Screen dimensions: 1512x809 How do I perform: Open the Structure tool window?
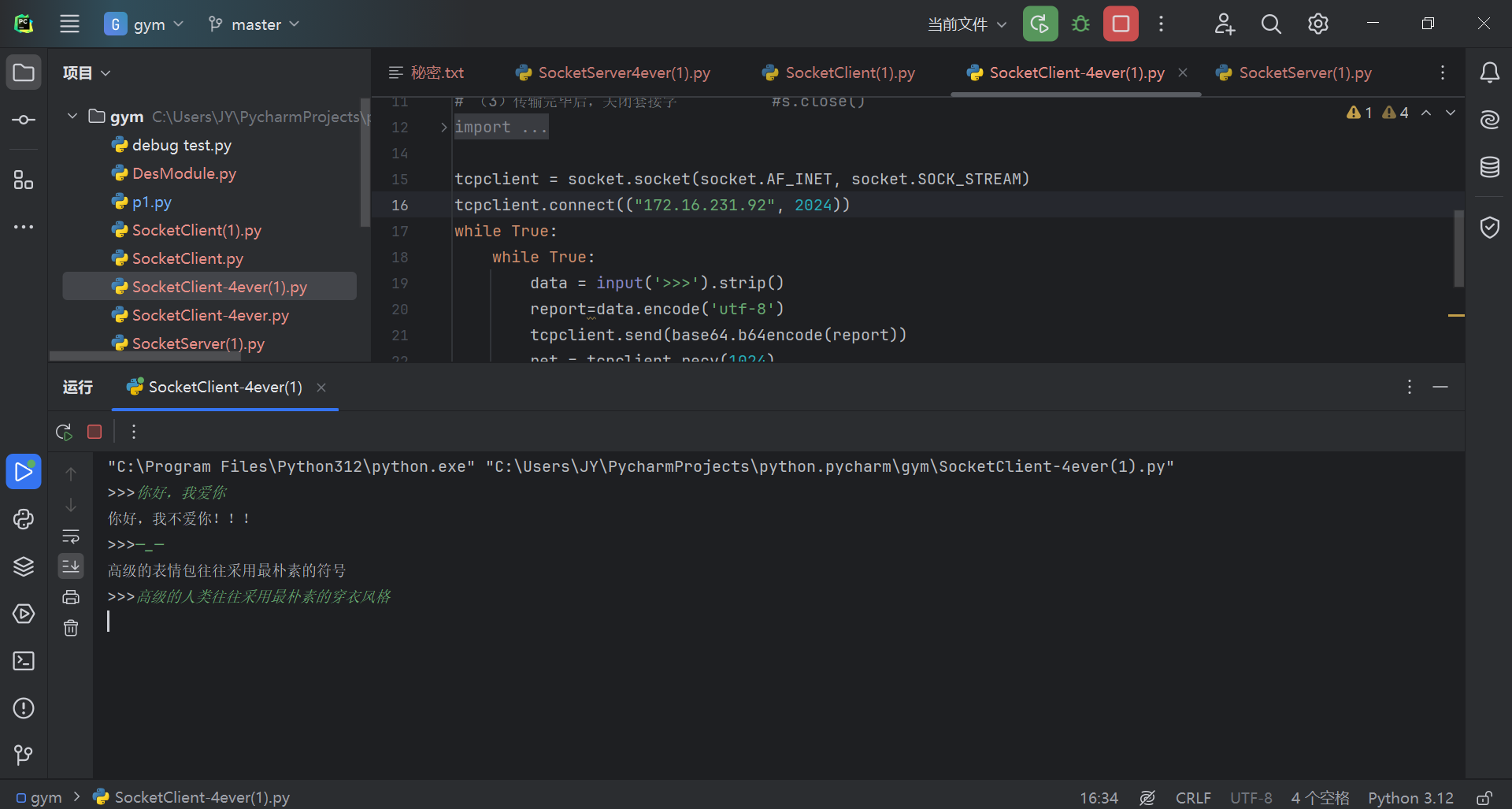pos(24,180)
